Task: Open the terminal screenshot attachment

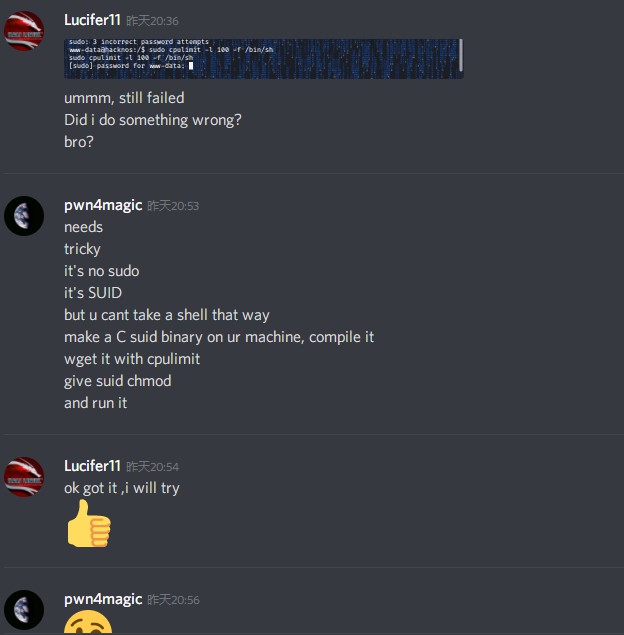Action: [264, 59]
